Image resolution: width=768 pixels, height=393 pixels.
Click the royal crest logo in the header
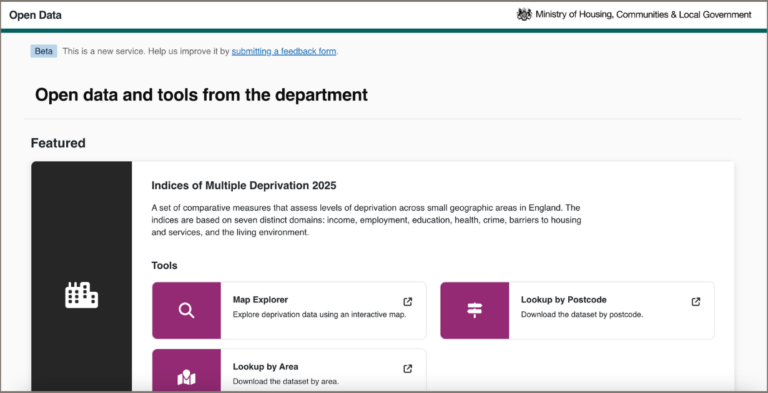coord(524,15)
